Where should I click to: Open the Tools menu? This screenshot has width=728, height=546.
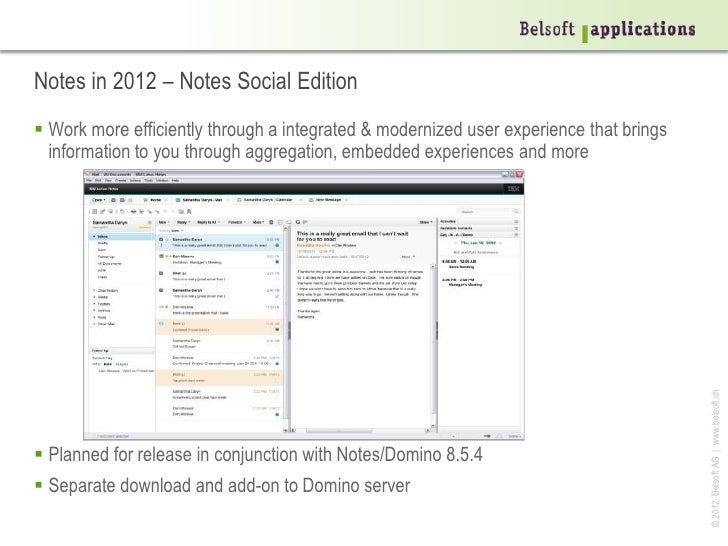pos(149,180)
